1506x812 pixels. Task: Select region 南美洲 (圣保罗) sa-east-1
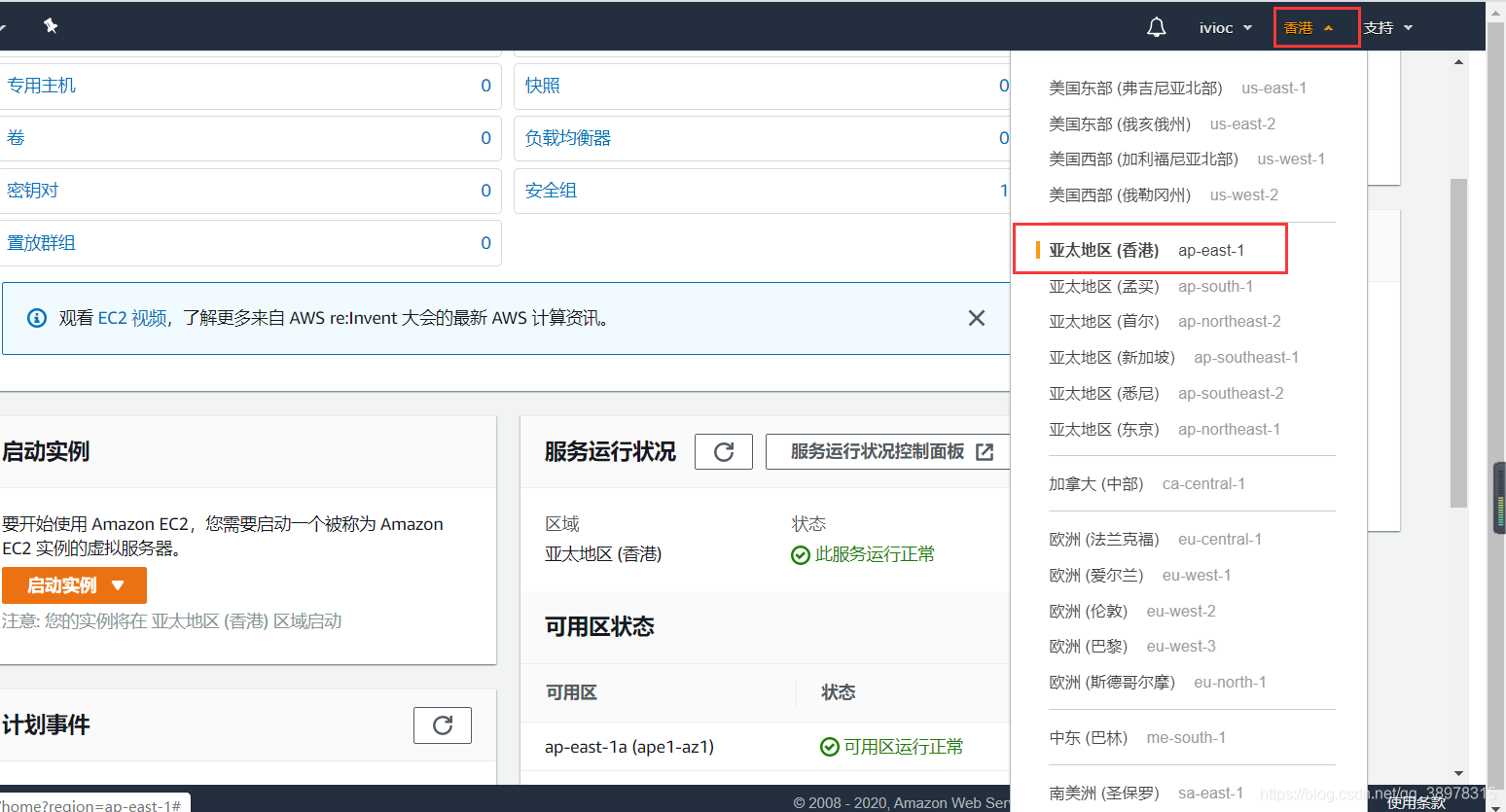click(x=1146, y=793)
